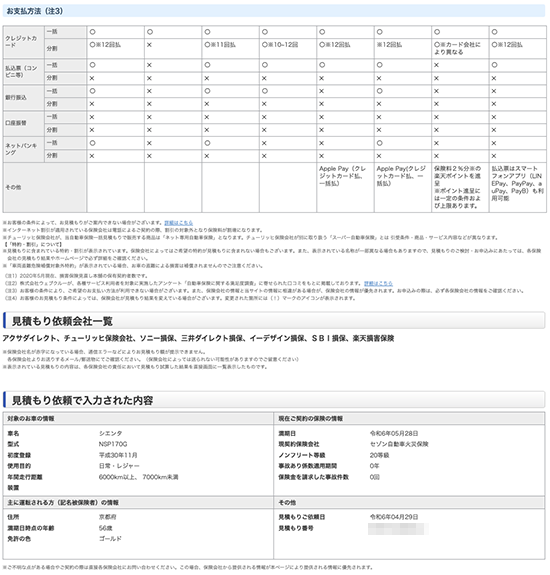Click the 6000km以上、7000km未満 mileage value
Image resolution: width=550 pixels, height=575 pixels.
139,477
